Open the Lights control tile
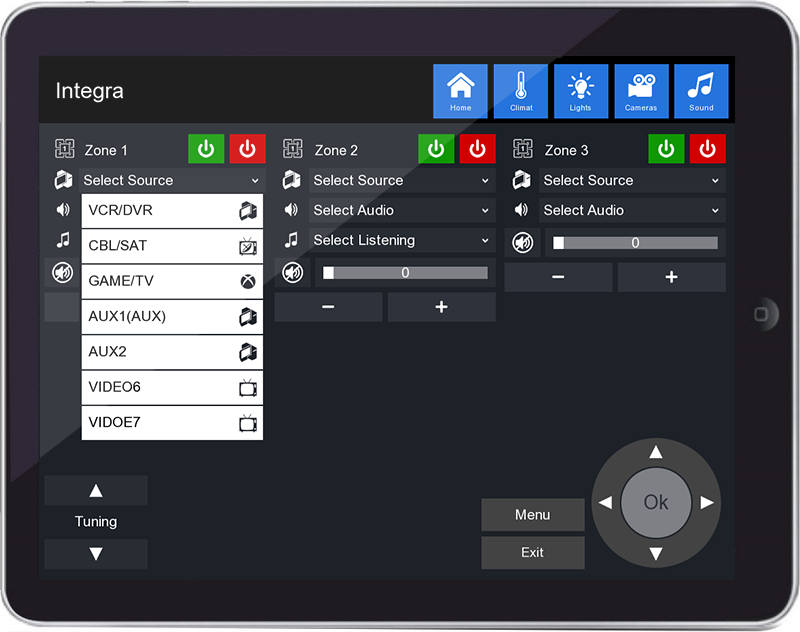Image resolution: width=800 pixels, height=632 pixels. 581,91
